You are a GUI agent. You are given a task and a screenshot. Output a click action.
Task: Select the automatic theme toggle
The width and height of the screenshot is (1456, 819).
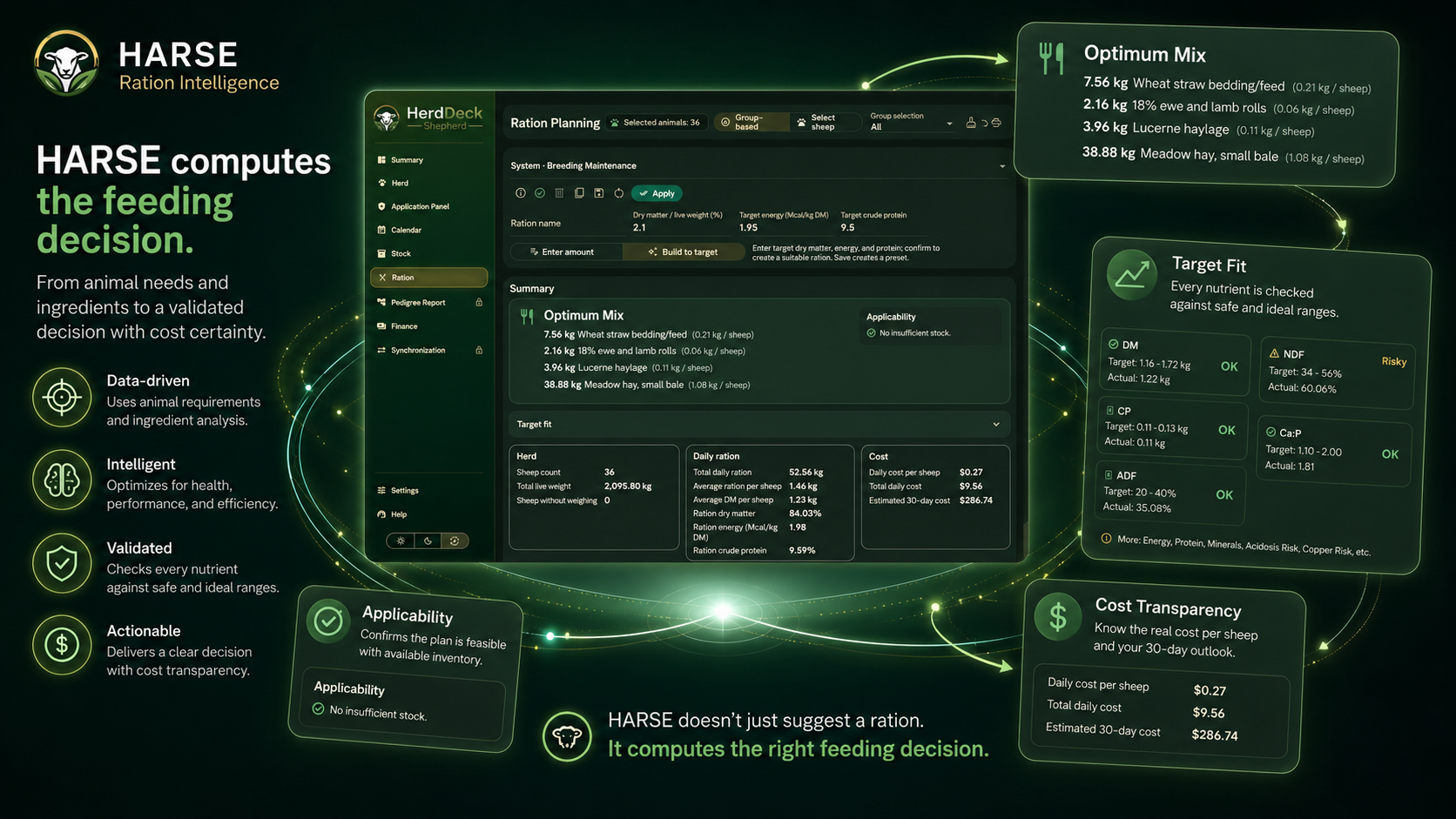455,540
